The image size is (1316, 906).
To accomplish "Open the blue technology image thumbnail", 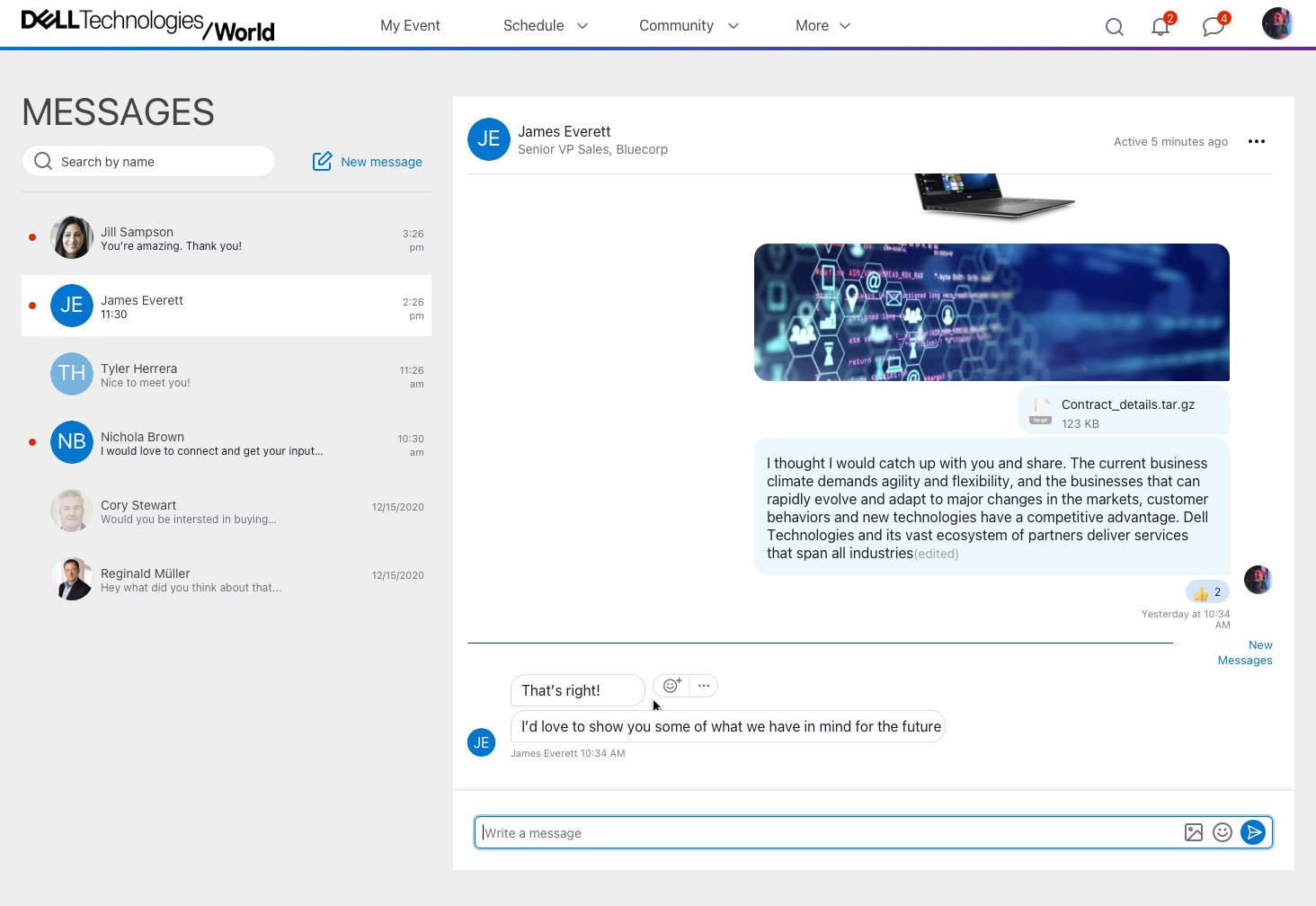I will (991, 312).
